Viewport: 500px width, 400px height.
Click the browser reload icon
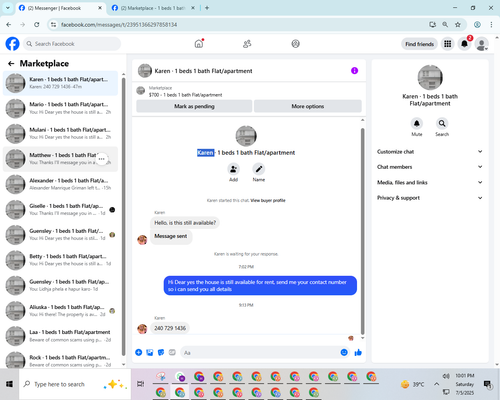(x=37, y=24)
